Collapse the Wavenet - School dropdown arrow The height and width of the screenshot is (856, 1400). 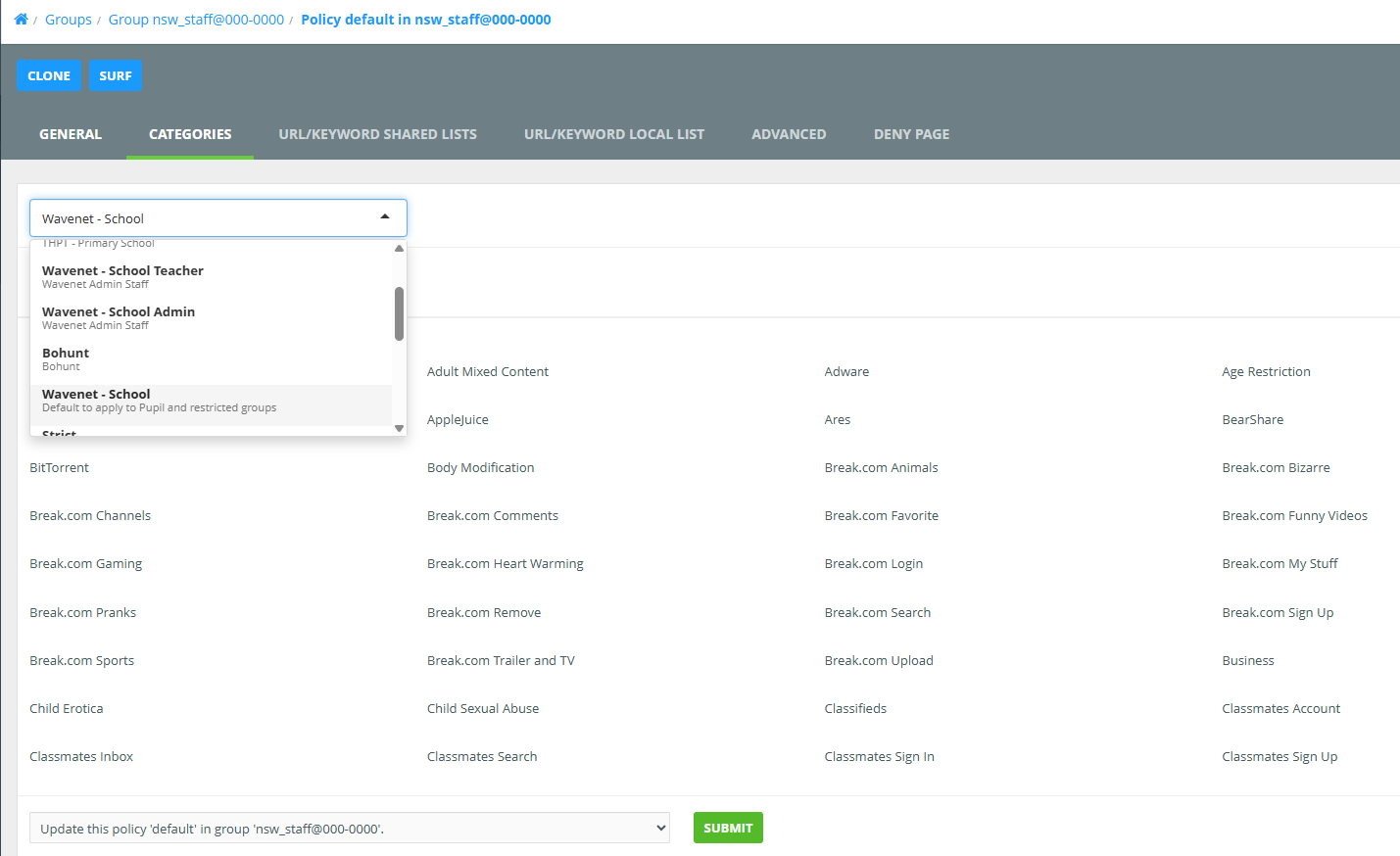[x=385, y=217]
